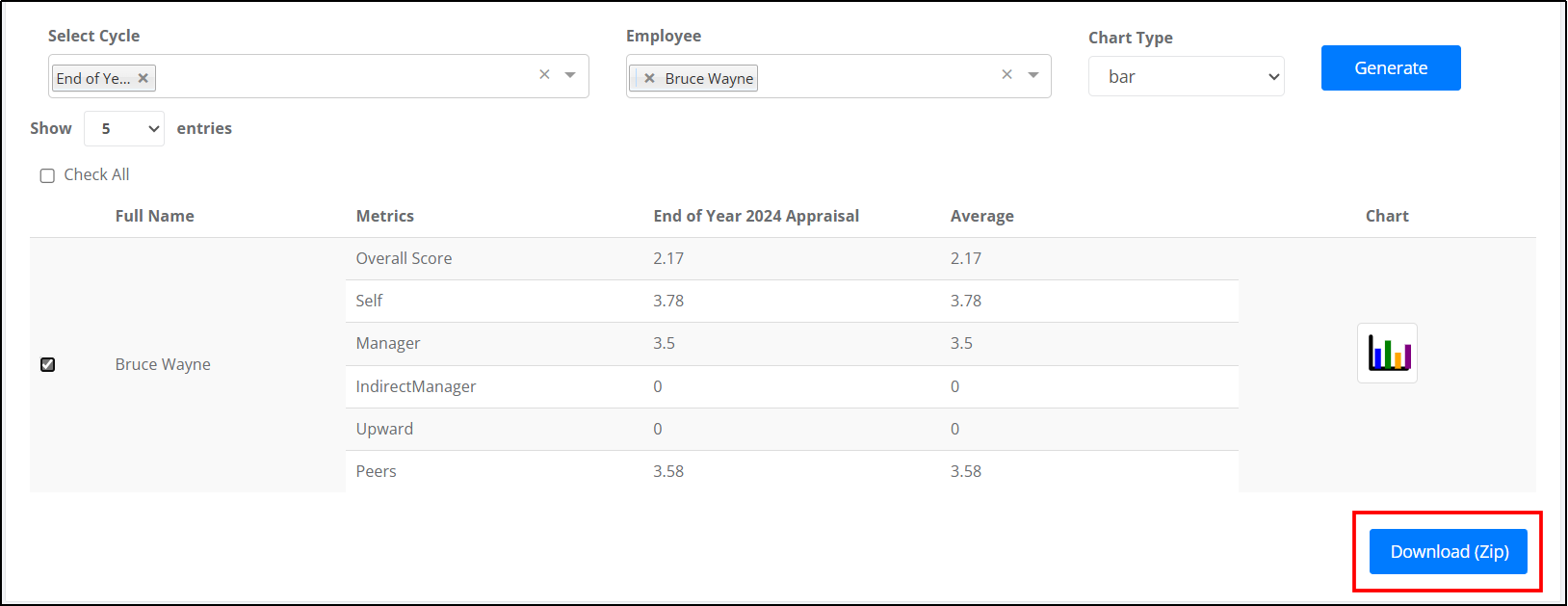Click the Download (Zip) button
The height and width of the screenshot is (606, 1568).
coord(1449,551)
